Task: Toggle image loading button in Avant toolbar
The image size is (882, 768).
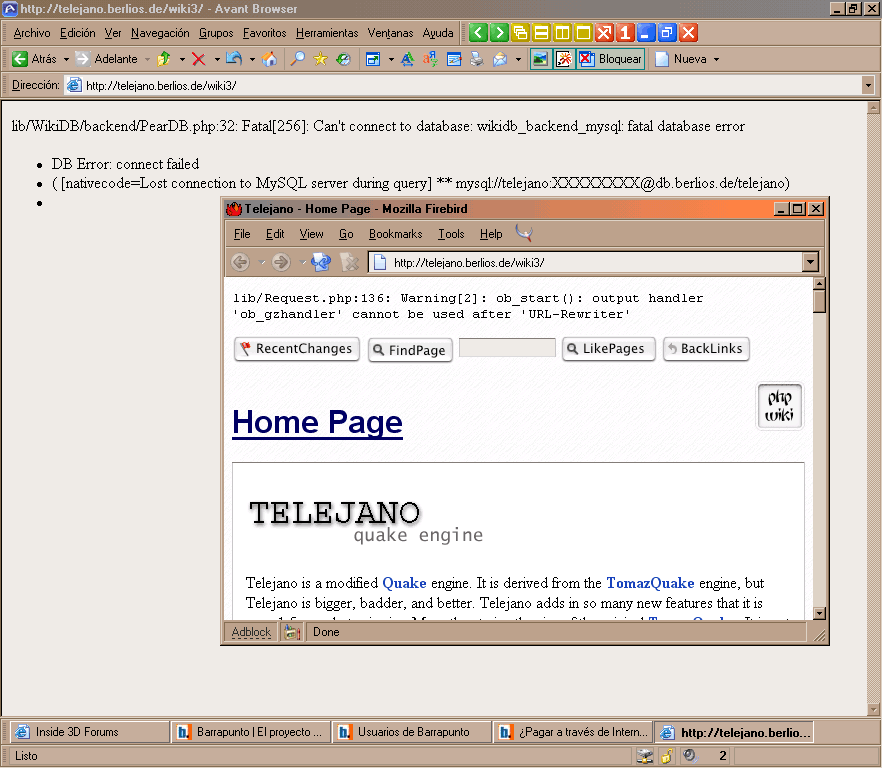Action: [x=540, y=59]
